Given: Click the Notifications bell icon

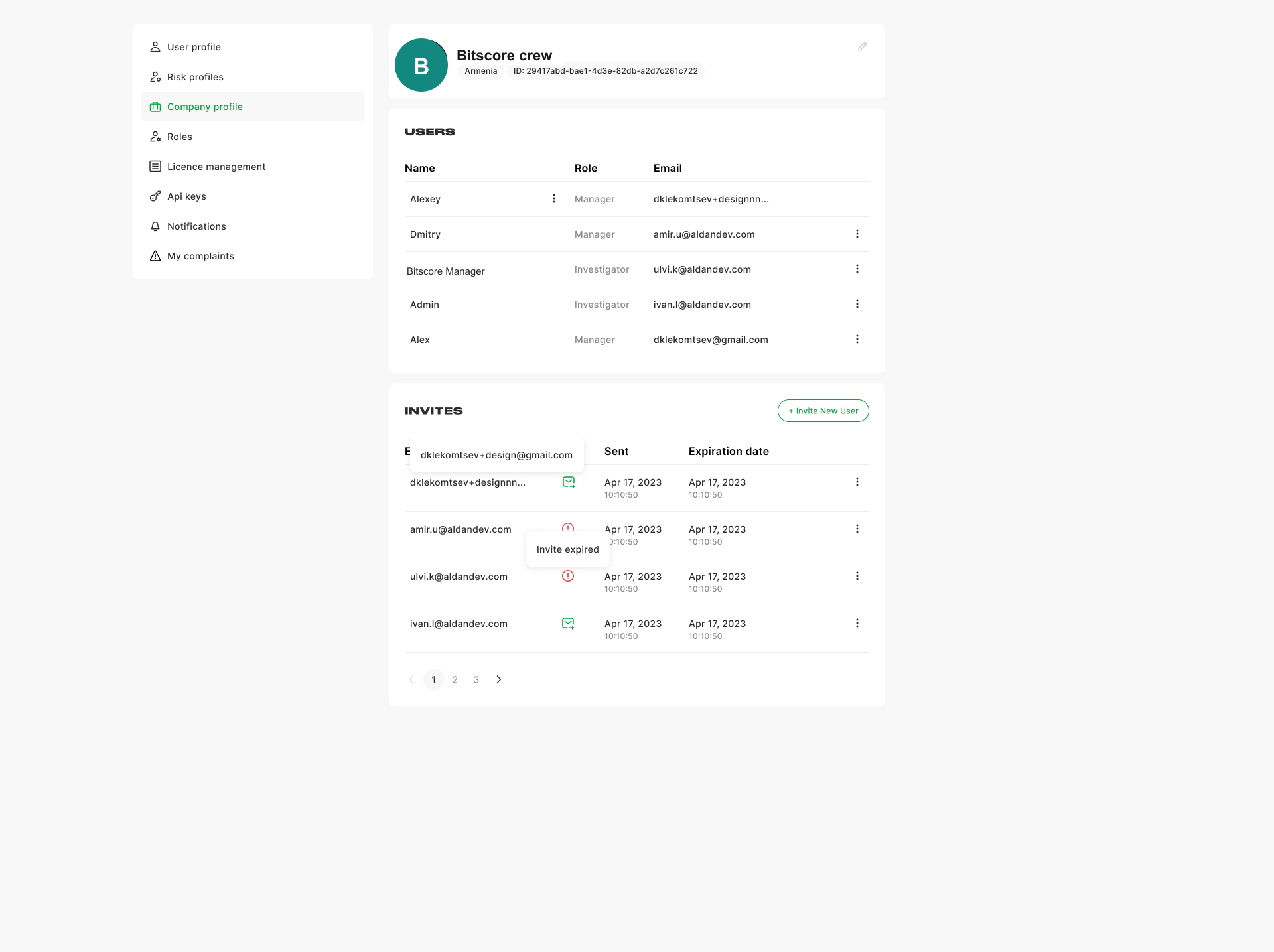Looking at the screenshot, I should [155, 226].
